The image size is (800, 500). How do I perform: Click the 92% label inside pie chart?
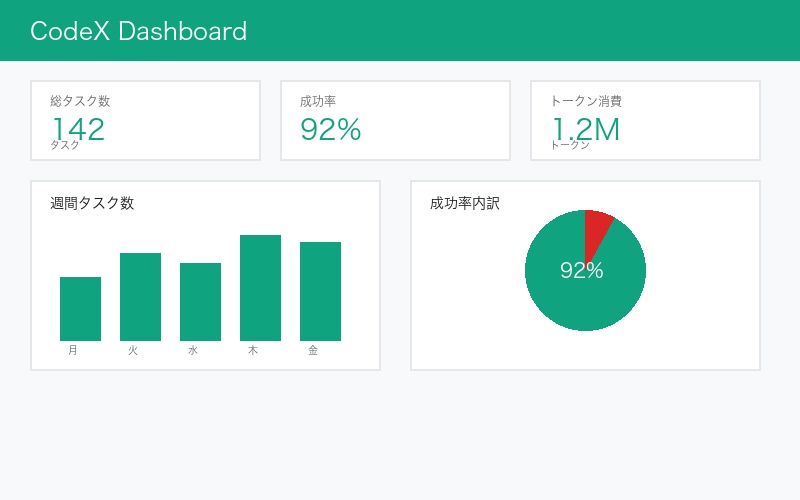[x=581, y=270]
